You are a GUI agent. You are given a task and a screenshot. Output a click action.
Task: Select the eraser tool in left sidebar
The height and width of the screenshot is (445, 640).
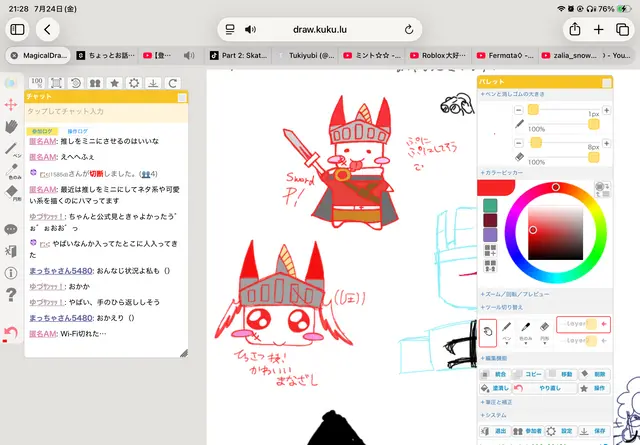pyautogui.click(x=12, y=193)
